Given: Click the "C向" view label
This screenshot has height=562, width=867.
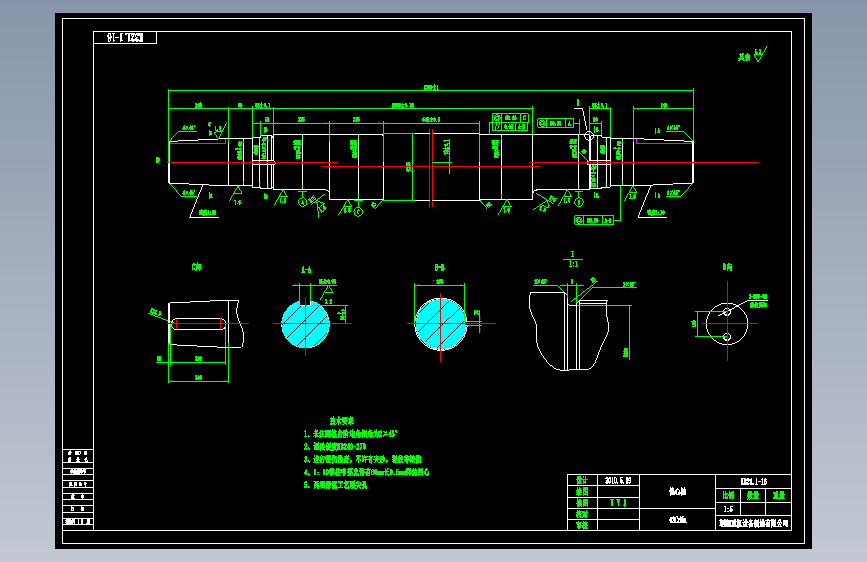Looking at the screenshot, I should click(x=196, y=267).
